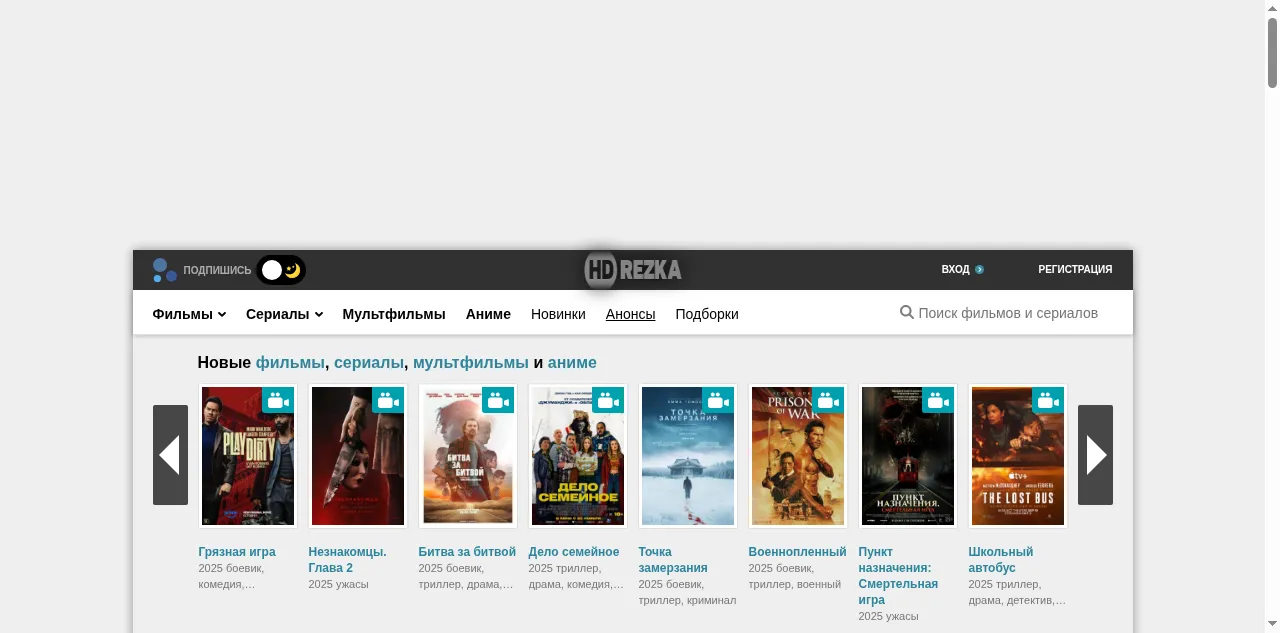The image size is (1280, 633).
Task: Open the Аниме menu item
Action: (x=488, y=314)
